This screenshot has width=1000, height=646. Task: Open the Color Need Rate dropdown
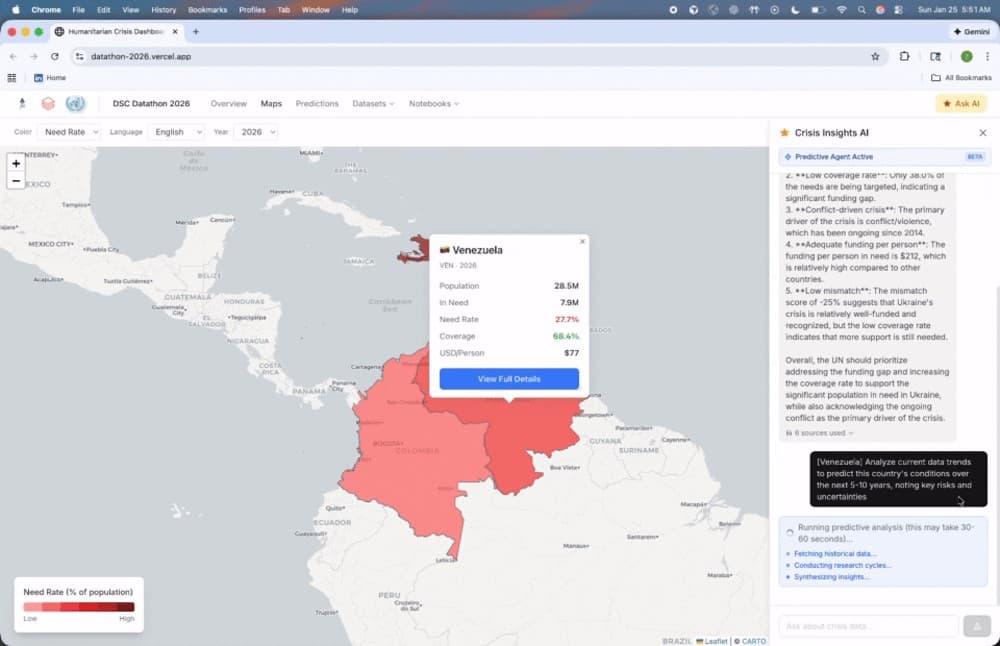tap(69, 132)
